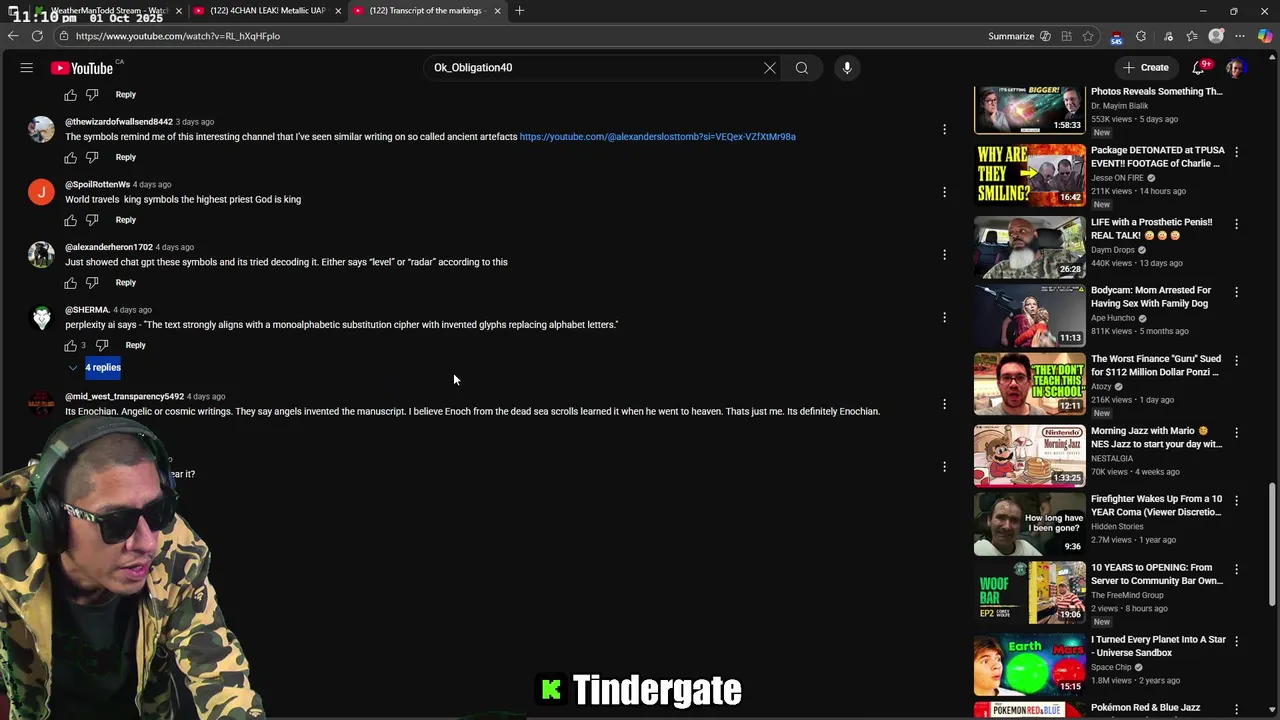Open options menu for SHERMA comment
The width and height of the screenshot is (1280, 720).
944,318
